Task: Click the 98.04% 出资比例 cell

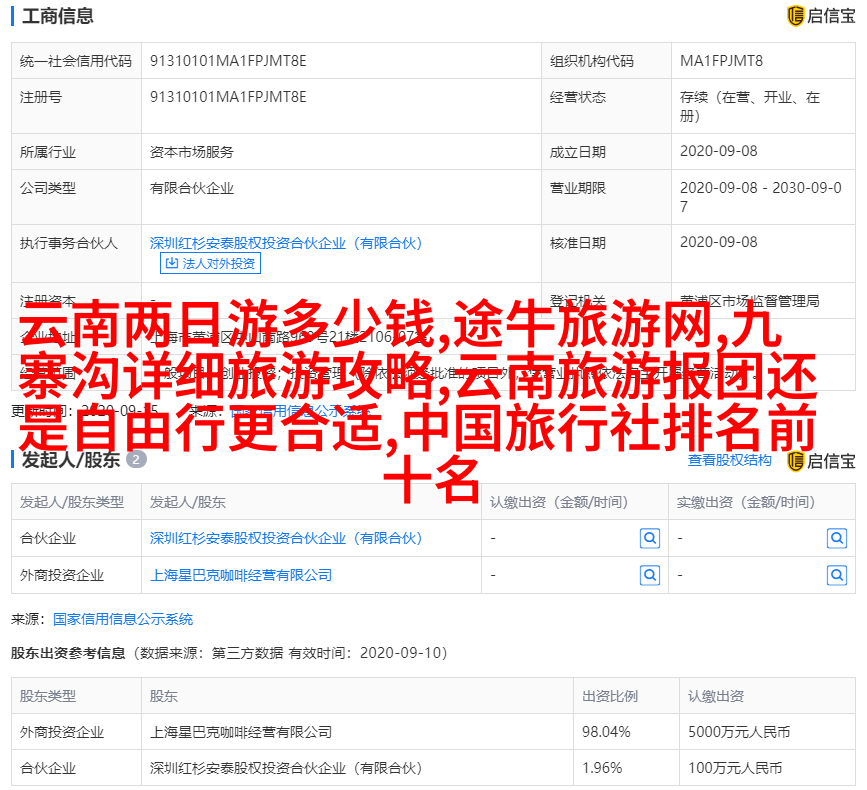Action: pos(606,731)
